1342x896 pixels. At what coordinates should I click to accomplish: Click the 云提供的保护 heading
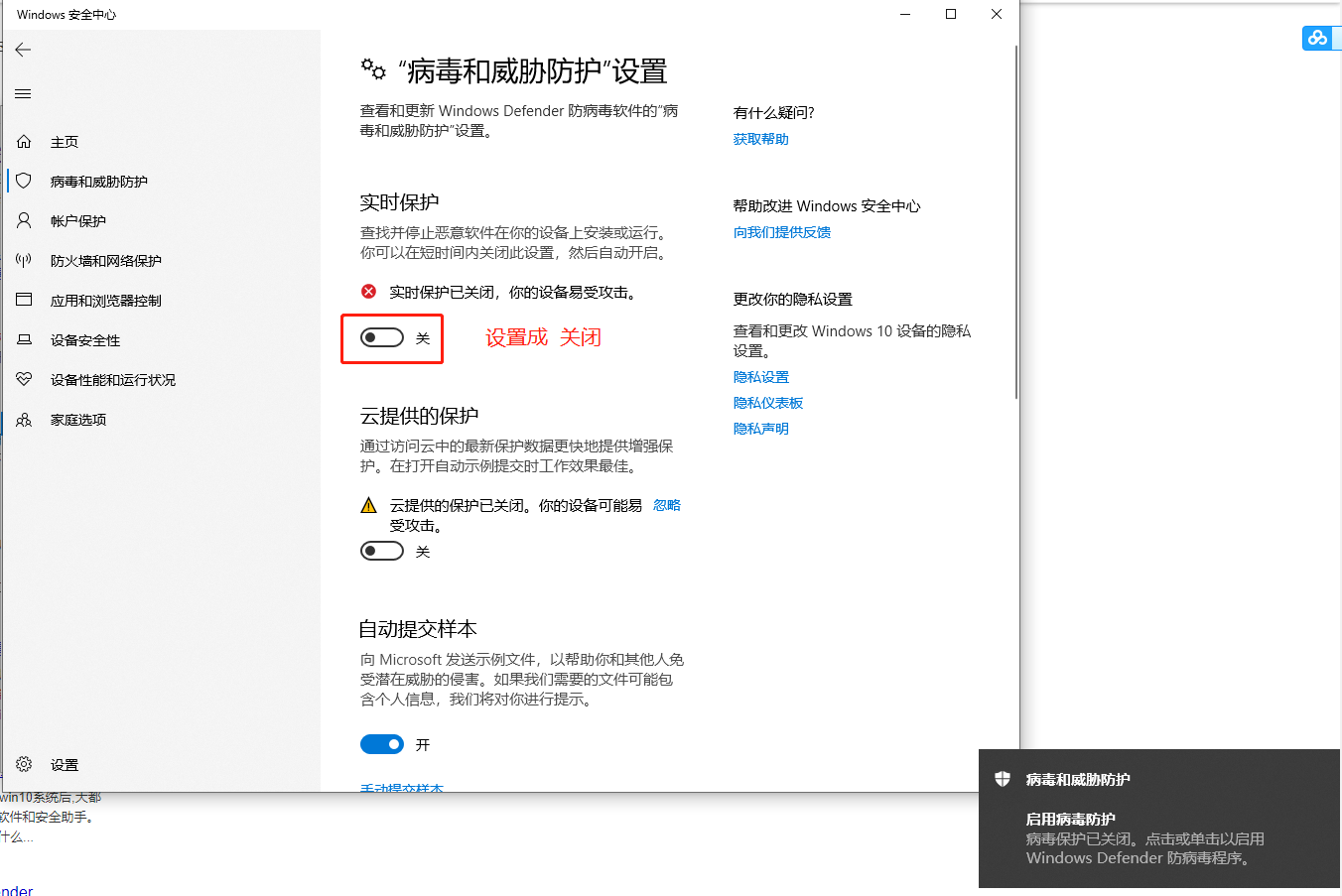(x=419, y=416)
